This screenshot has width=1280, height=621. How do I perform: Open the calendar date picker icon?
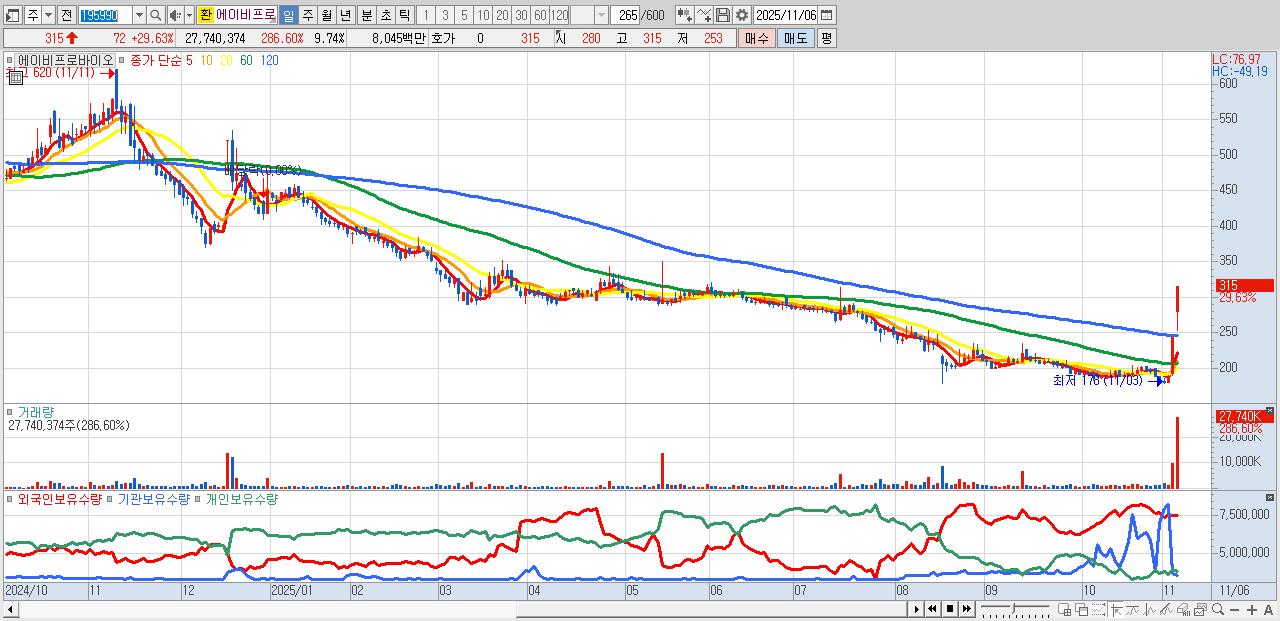[827, 15]
